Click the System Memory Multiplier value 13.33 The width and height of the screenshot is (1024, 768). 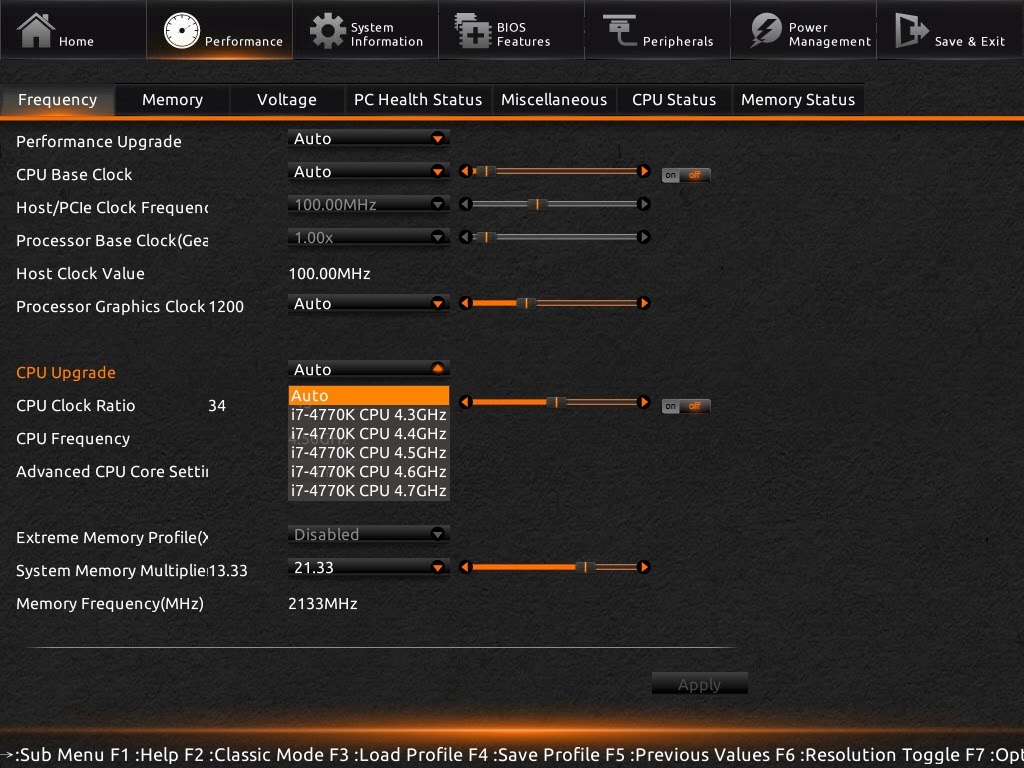point(228,571)
